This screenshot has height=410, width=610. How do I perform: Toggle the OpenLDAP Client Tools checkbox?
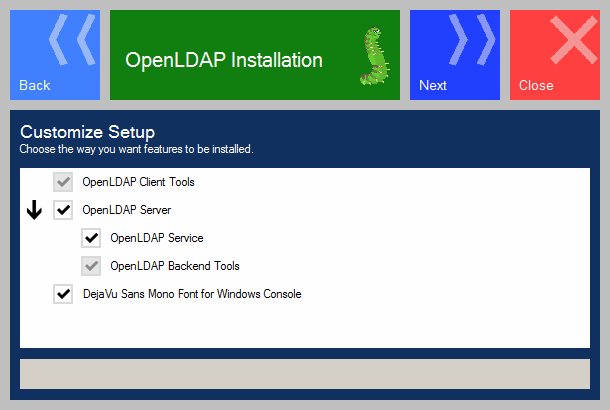63,182
